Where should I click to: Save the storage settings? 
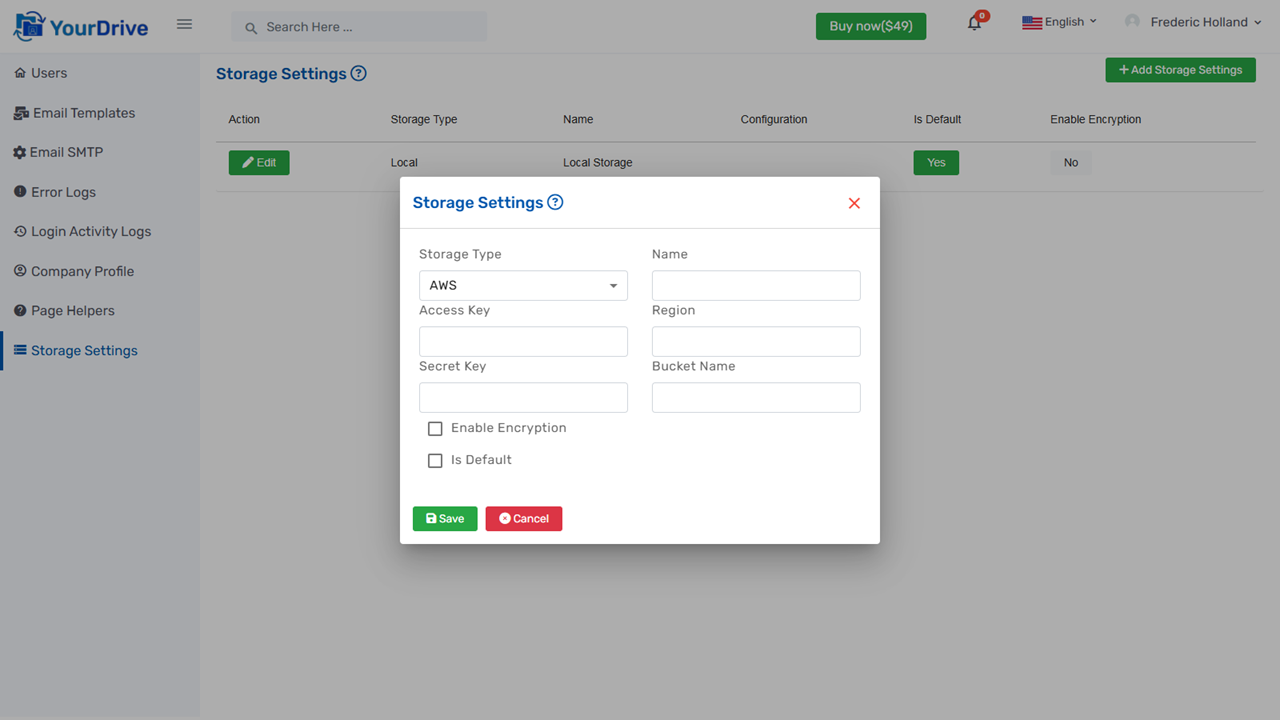click(444, 518)
